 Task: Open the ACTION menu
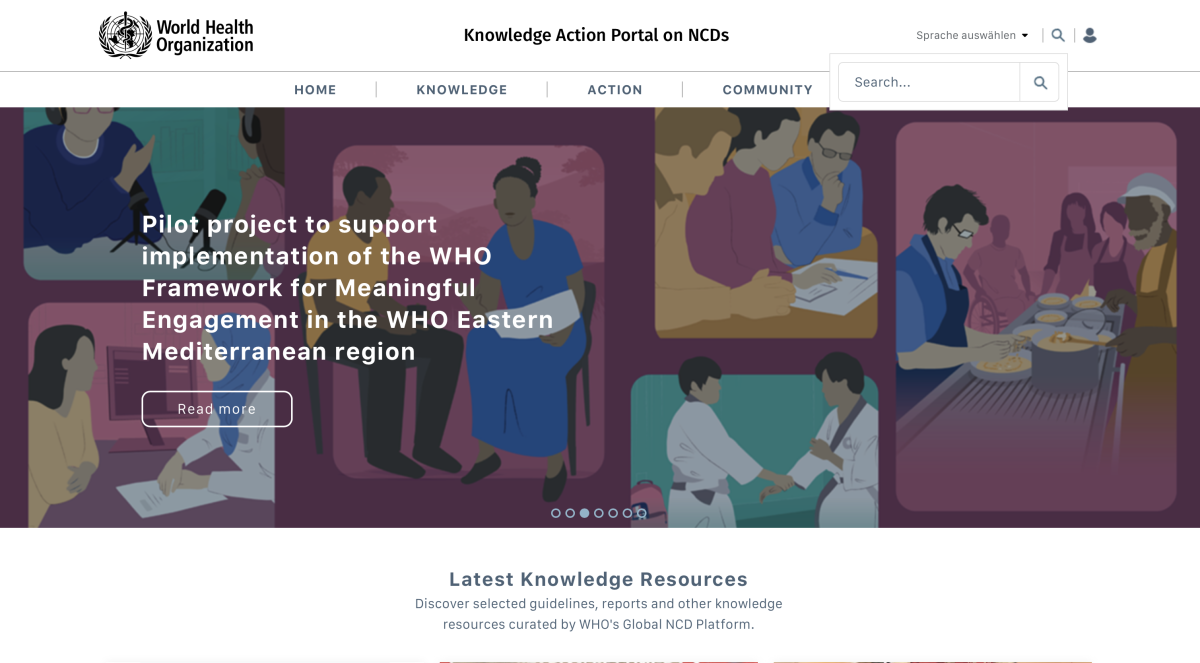pos(615,89)
